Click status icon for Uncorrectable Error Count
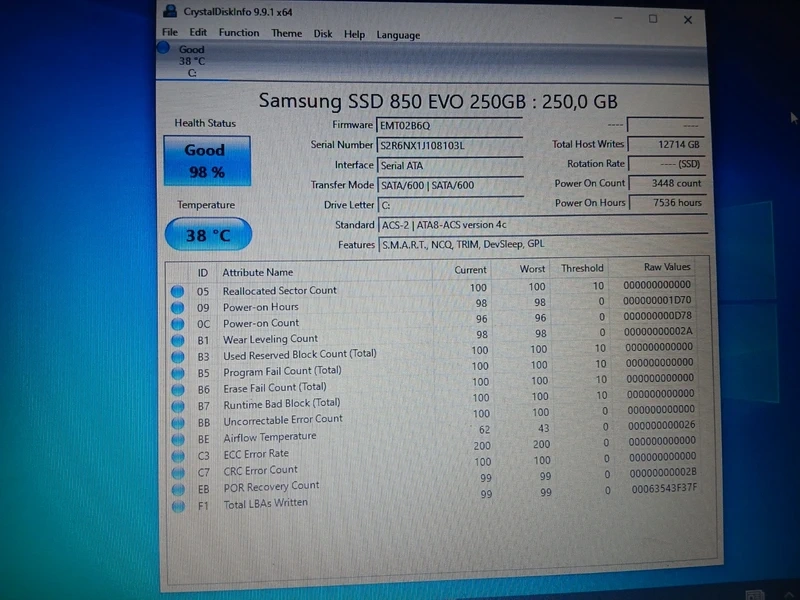Image resolution: width=800 pixels, height=600 pixels. pyautogui.click(x=178, y=423)
